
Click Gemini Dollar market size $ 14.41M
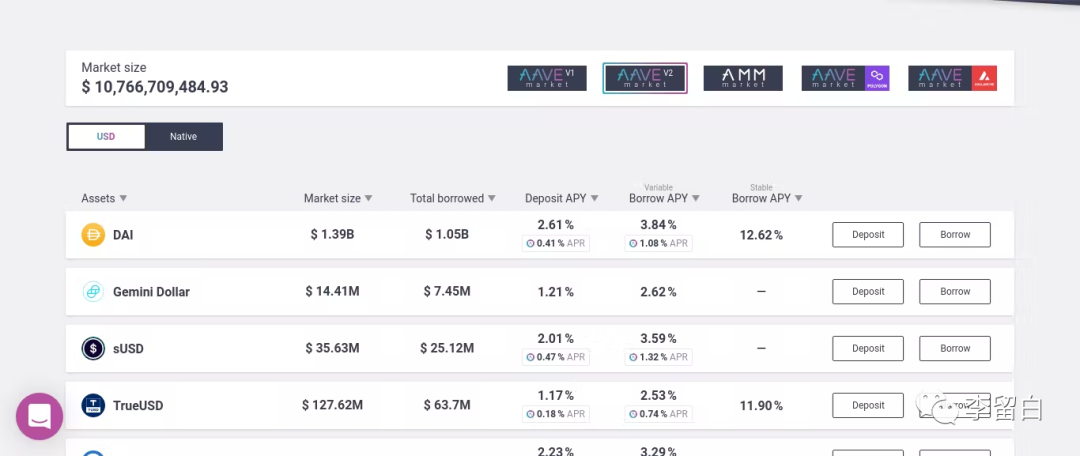[x=333, y=292]
